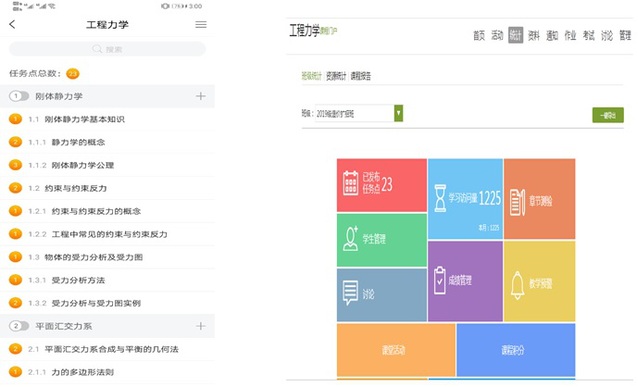638x387 pixels.
Task: Expand 平面汇交力系 with its plus sign
Action: pyautogui.click(x=201, y=326)
